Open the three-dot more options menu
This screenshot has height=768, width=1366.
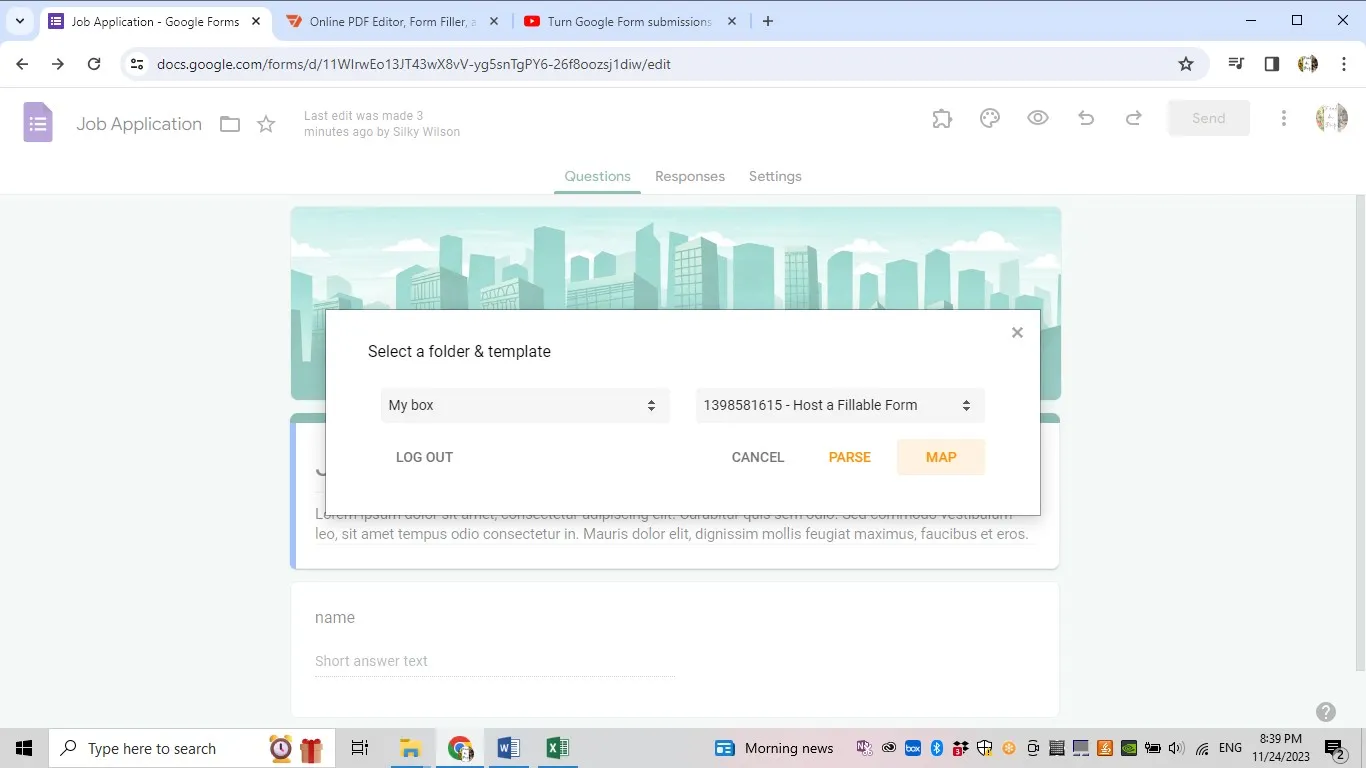pos(1283,117)
